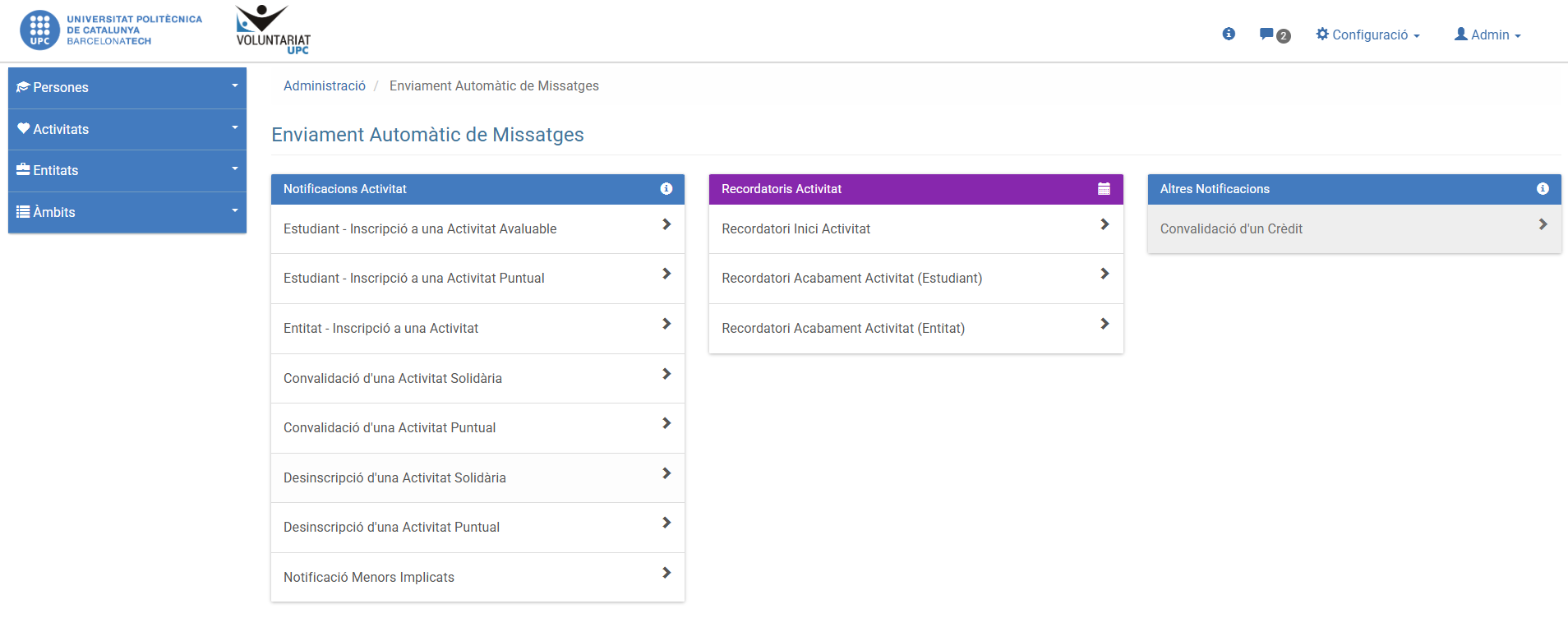Open the Admin user menu
Viewport: 1568px width, 618px height.
[x=1487, y=35]
